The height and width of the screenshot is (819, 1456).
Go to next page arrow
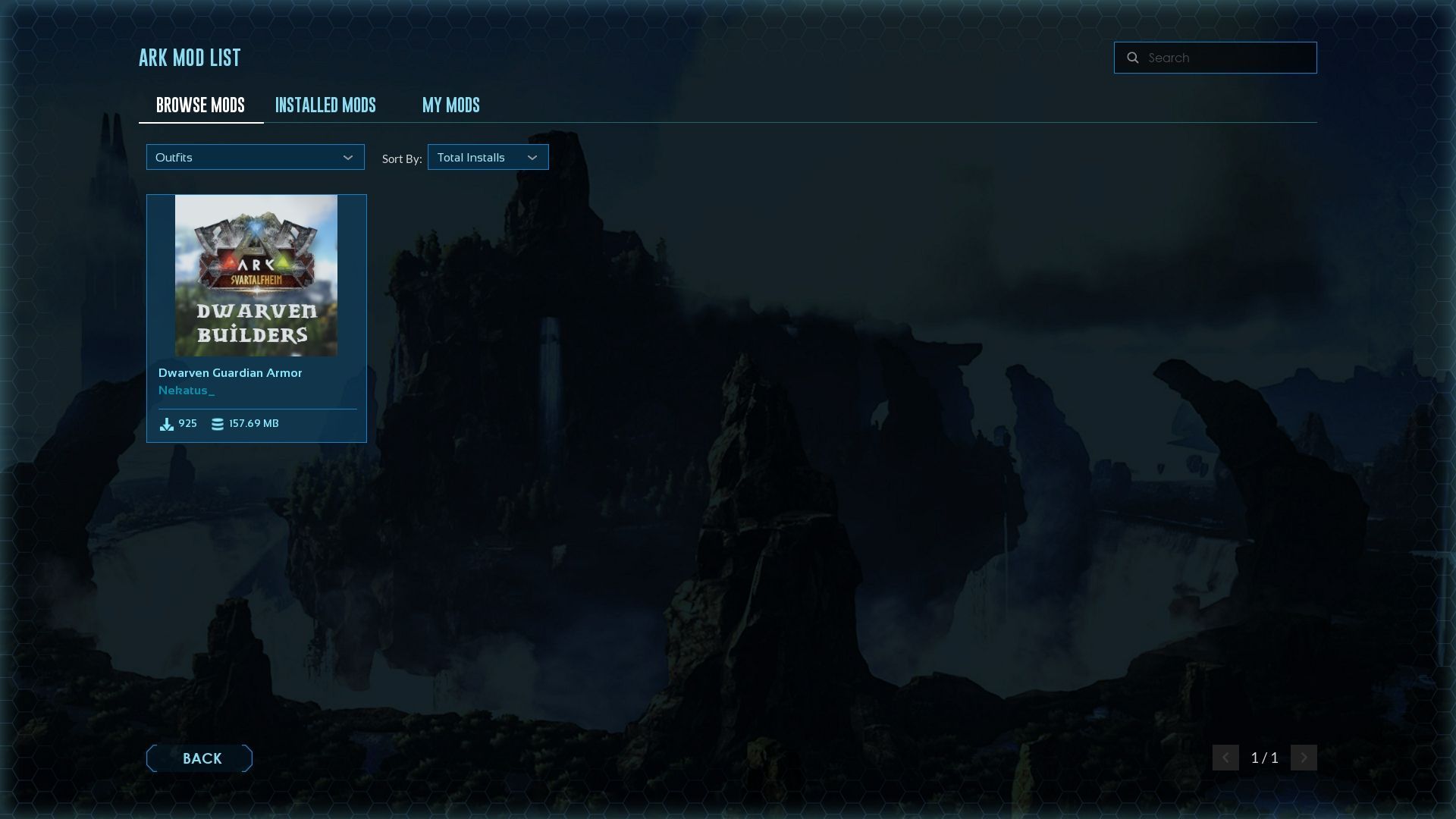pyautogui.click(x=1304, y=758)
